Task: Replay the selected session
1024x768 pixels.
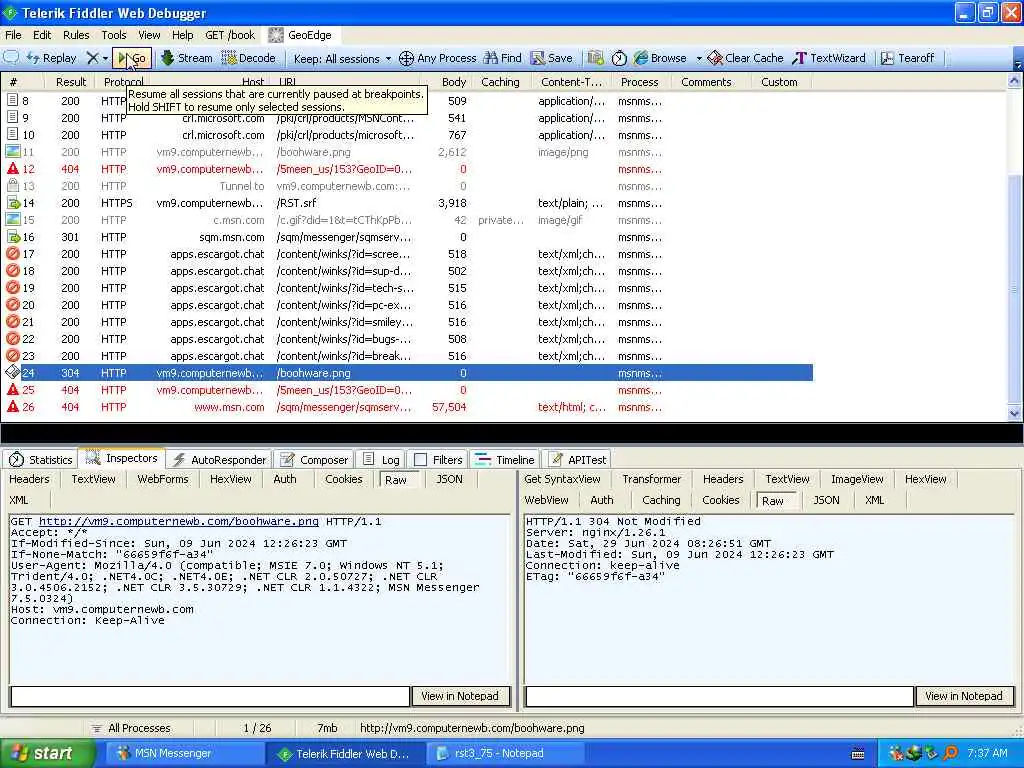Action: [52, 58]
